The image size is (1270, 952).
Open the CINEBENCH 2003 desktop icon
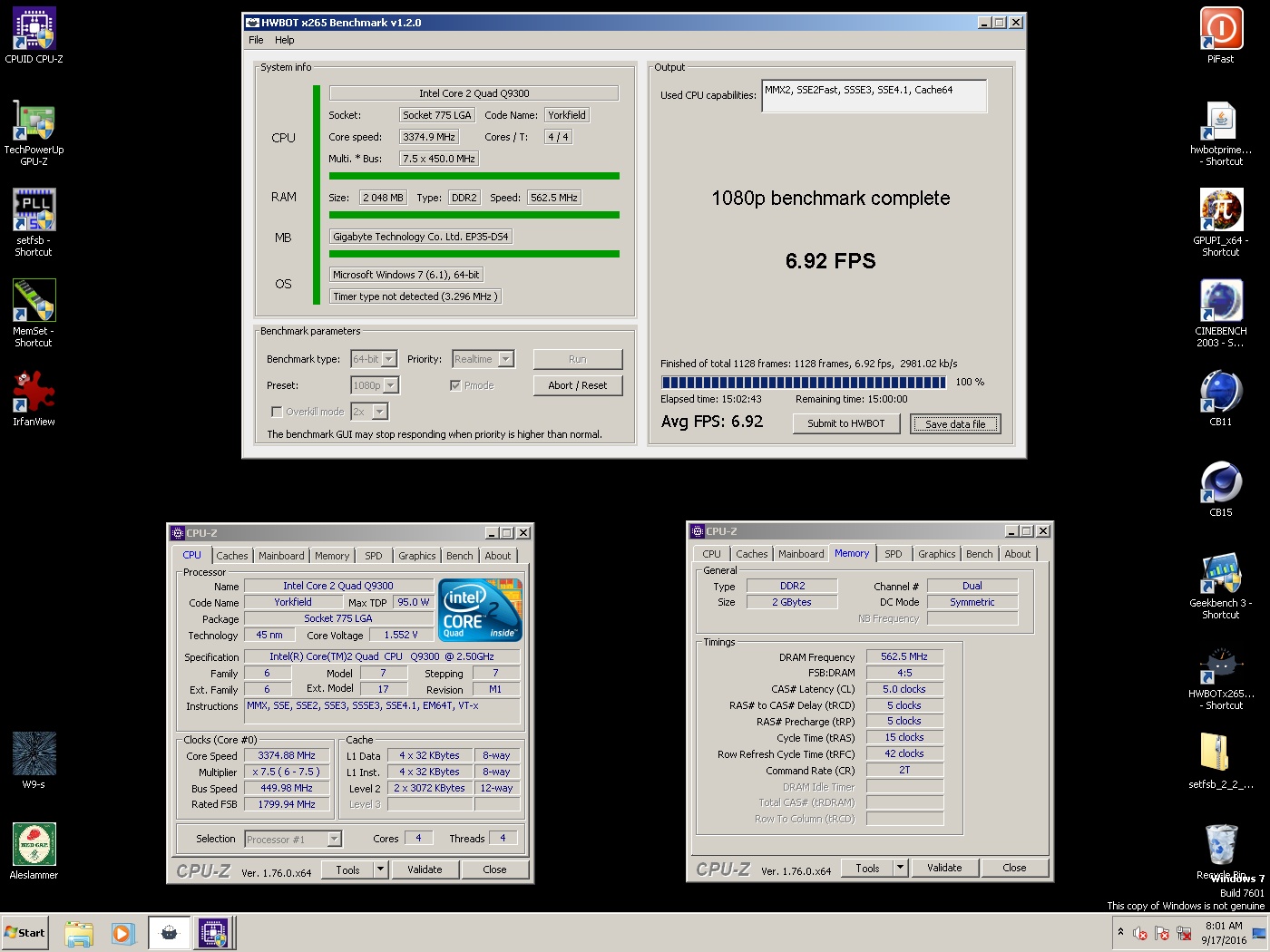[x=1221, y=313]
